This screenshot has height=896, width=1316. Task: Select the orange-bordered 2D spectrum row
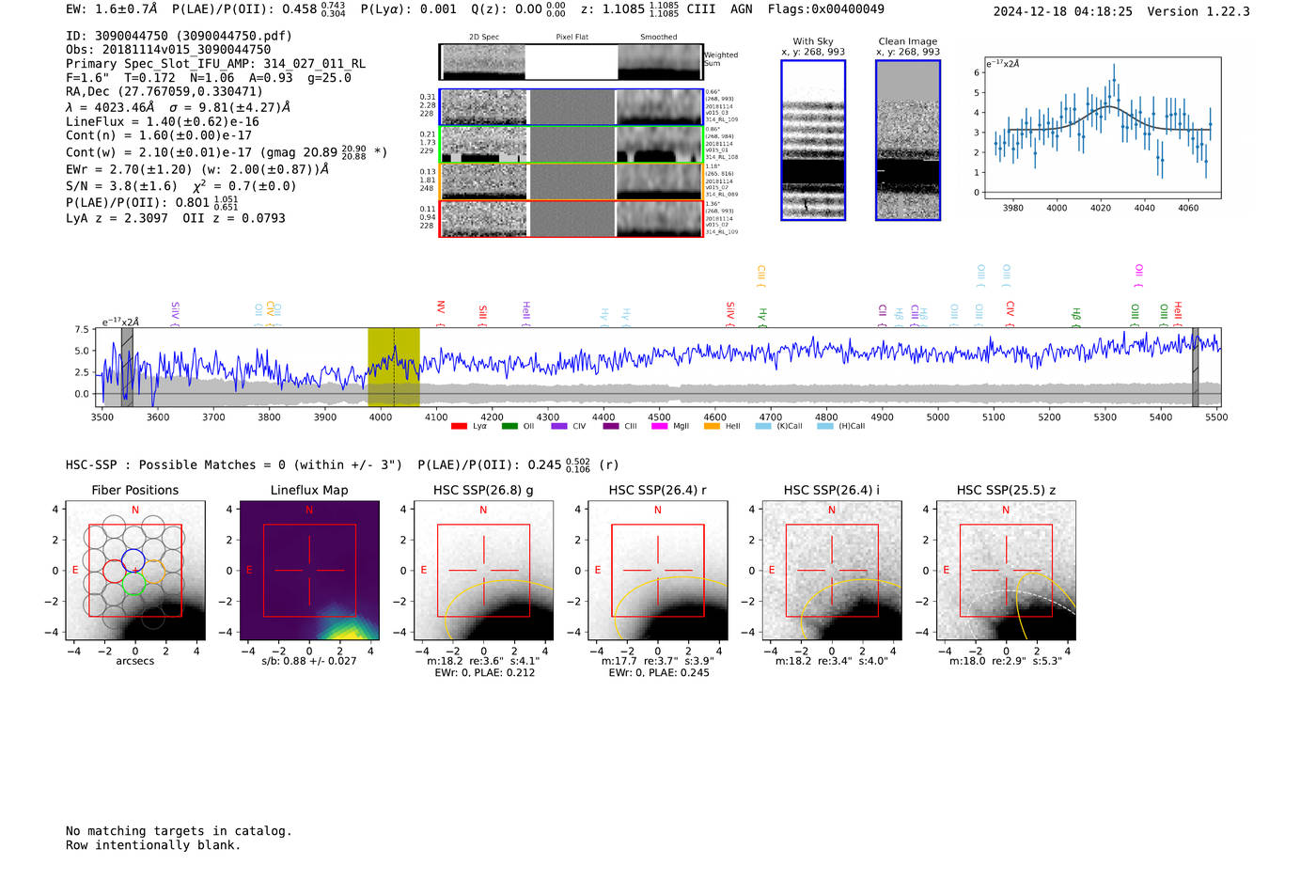[x=571, y=181]
